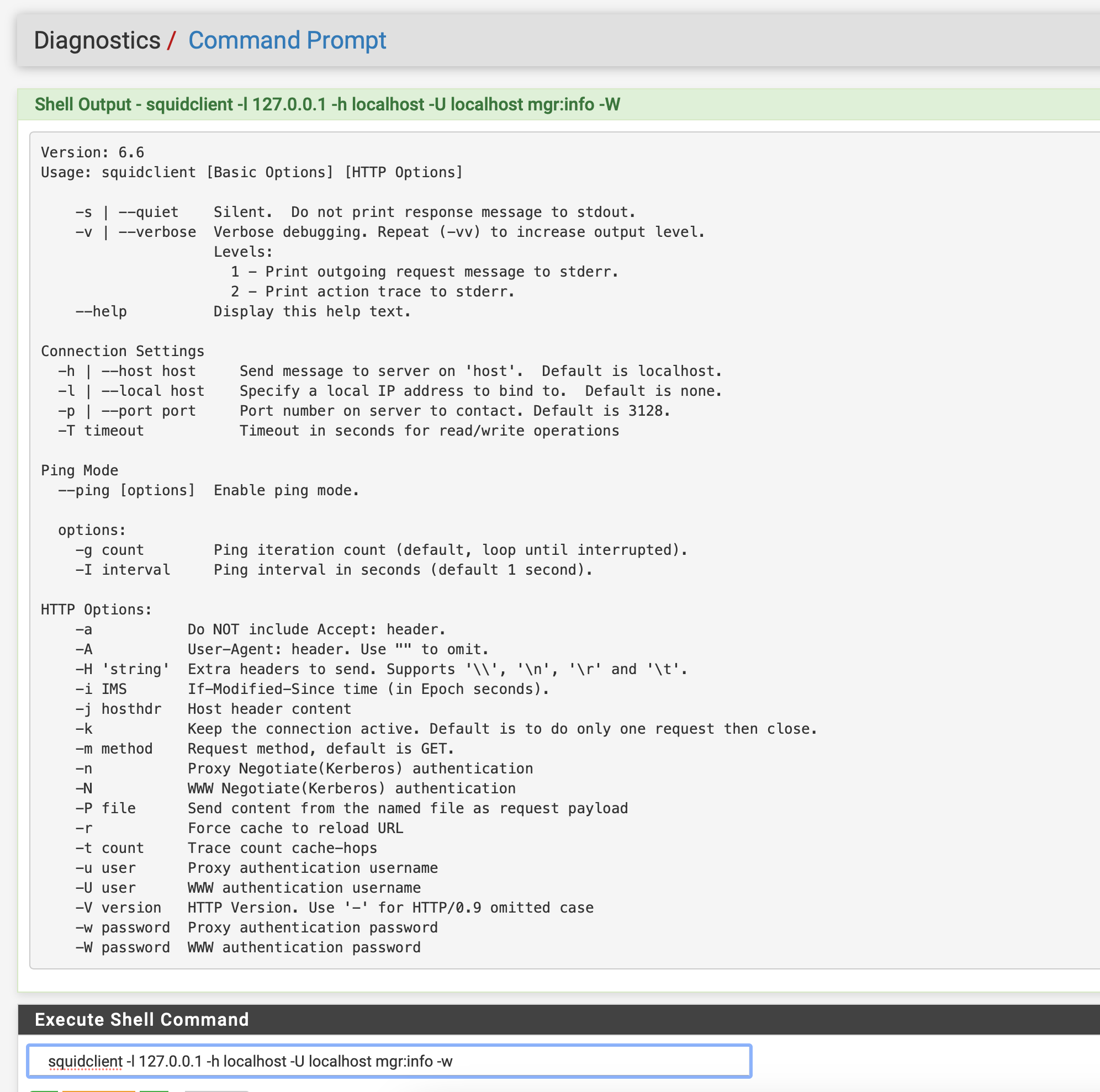Click the 'options:' sub-heading line
This screenshot has height=1092, width=1100.
click(92, 531)
